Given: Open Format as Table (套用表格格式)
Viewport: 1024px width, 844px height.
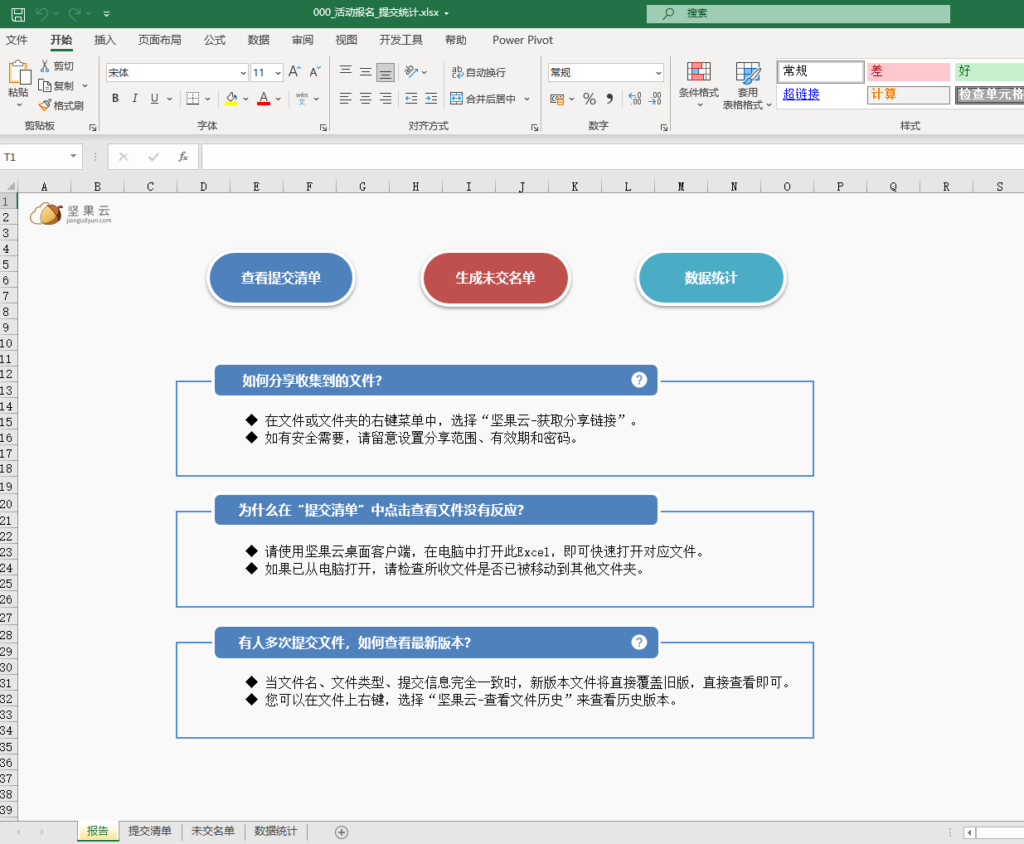Looking at the screenshot, I should 747,85.
